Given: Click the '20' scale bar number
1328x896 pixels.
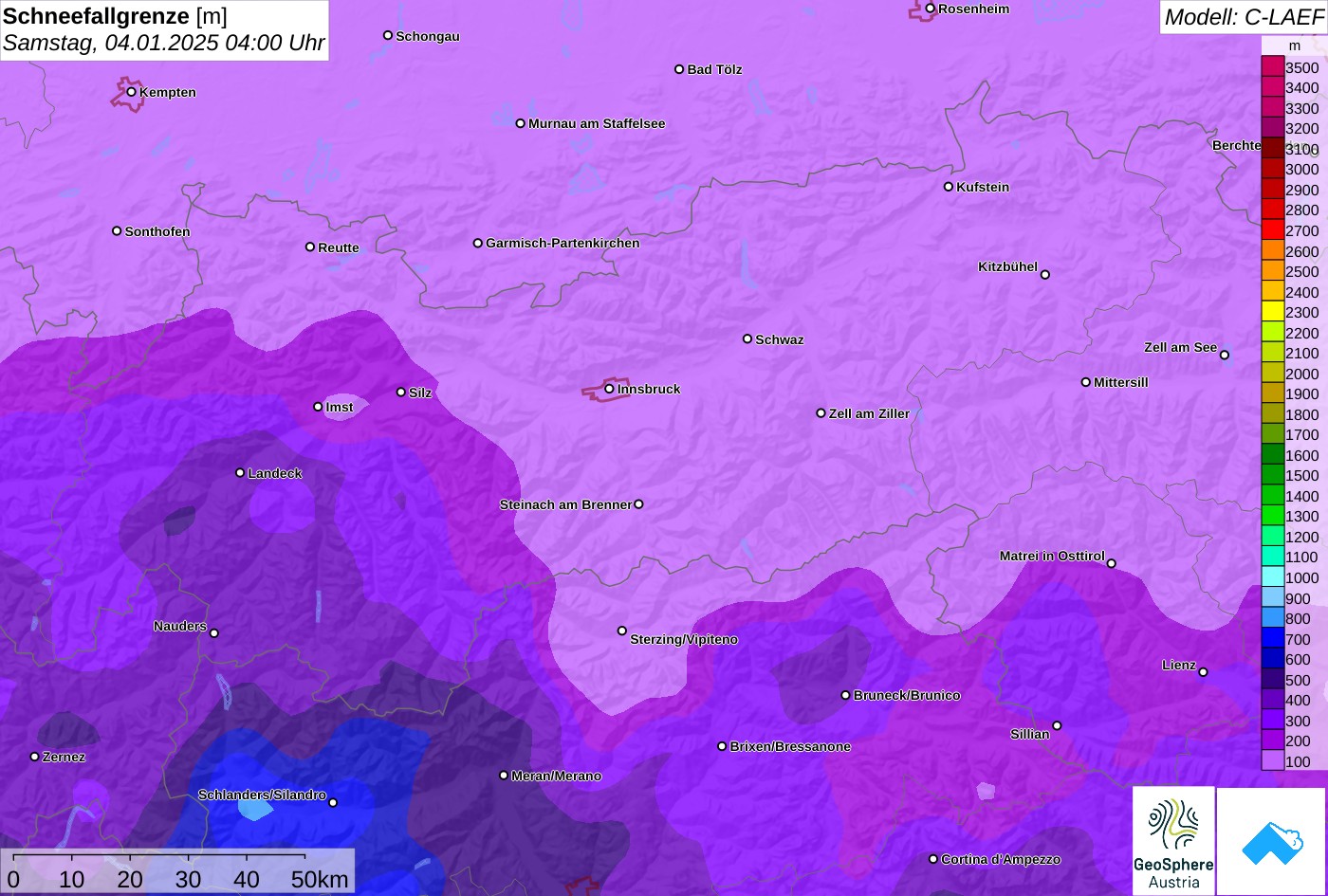Looking at the screenshot, I should click(x=130, y=880).
